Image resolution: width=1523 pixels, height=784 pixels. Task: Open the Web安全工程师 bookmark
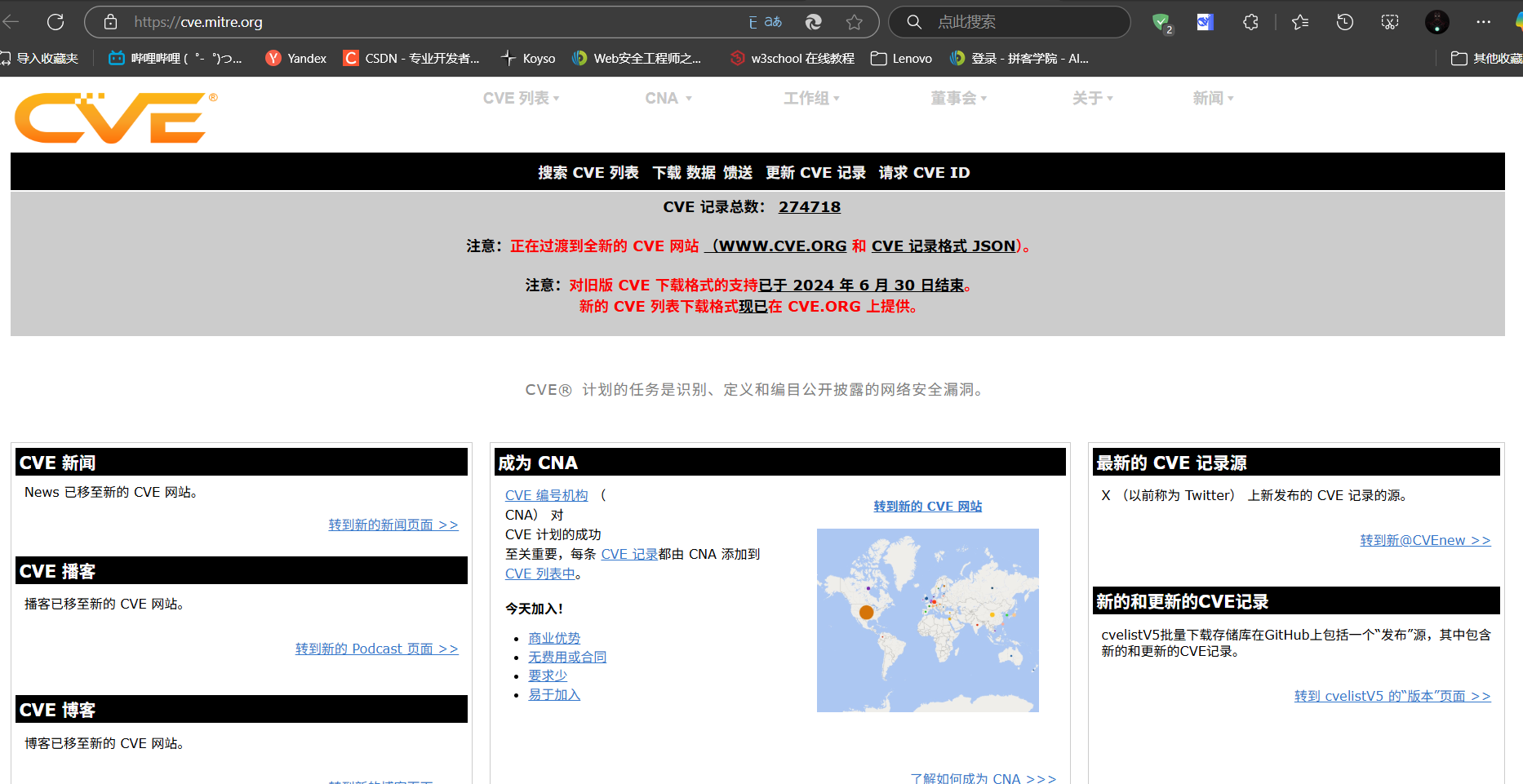click(x=636, y=58)
